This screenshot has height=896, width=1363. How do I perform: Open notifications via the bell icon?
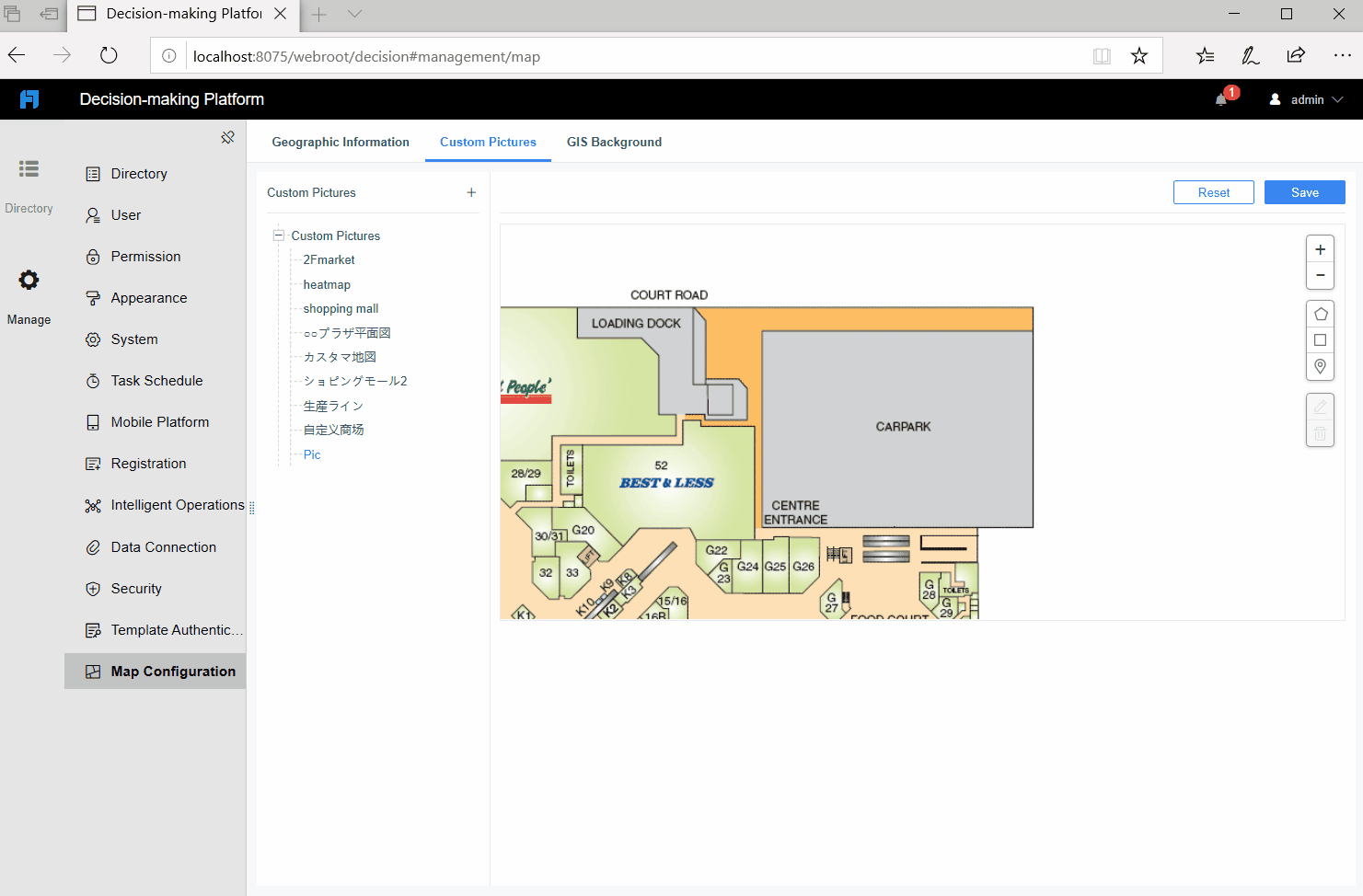(1220, 98)
